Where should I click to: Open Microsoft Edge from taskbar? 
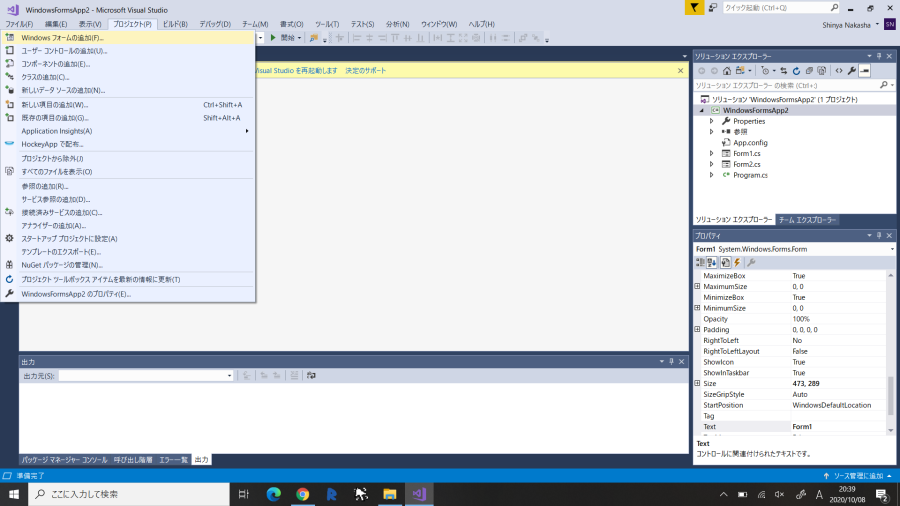pyautogui.click(x=274, y=494)
